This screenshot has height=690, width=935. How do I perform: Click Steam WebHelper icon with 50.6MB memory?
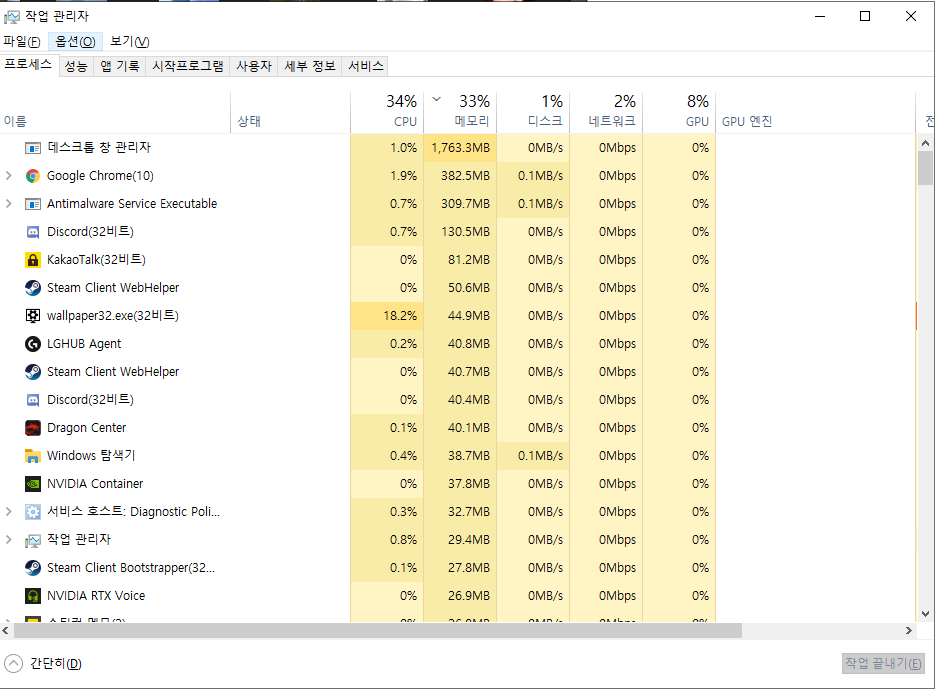(x=33, y=288)
